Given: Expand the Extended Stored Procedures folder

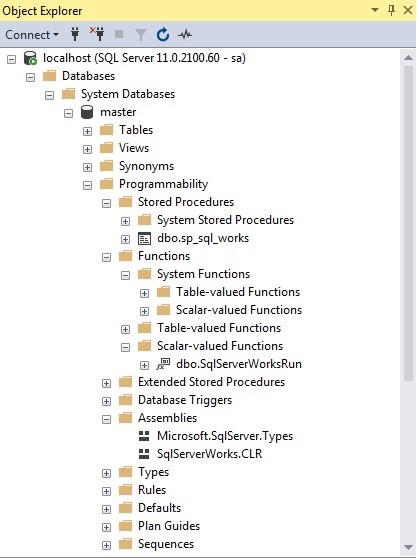Looking at the screenshot, I should (x=106, y=383).
